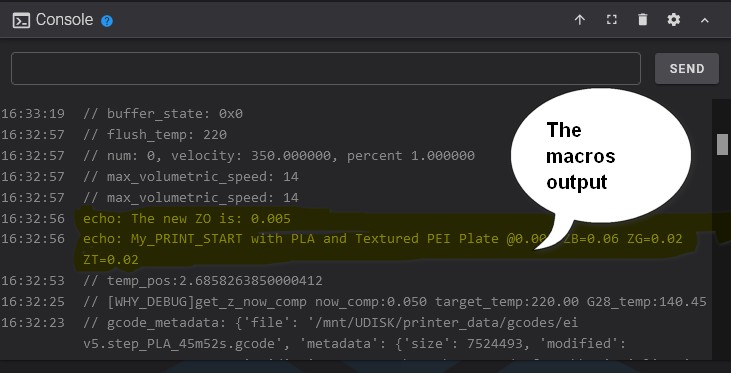The height and width of the screenshot is (373, 731).
Task: Select the temp_pos log line
Action: (203, 281)
